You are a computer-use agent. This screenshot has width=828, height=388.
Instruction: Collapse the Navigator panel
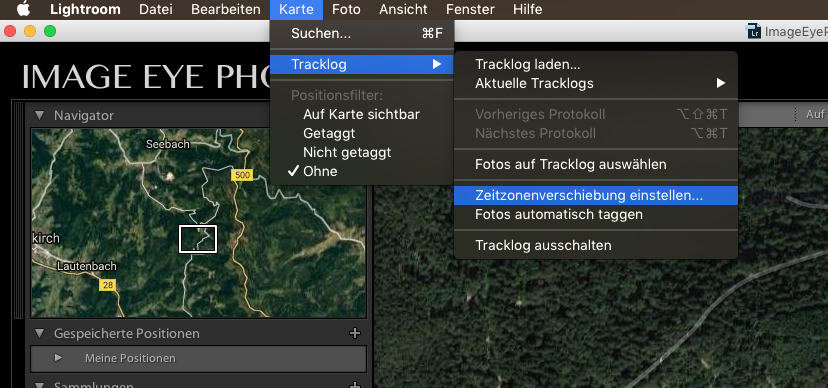[x=39, y=115]
